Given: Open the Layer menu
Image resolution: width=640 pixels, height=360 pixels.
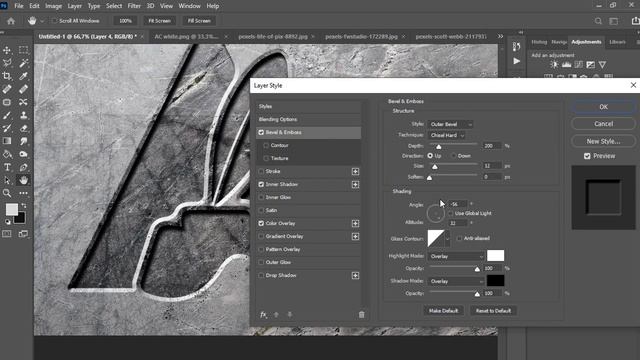Looking at the screenshot, I should tap(74, 6).
